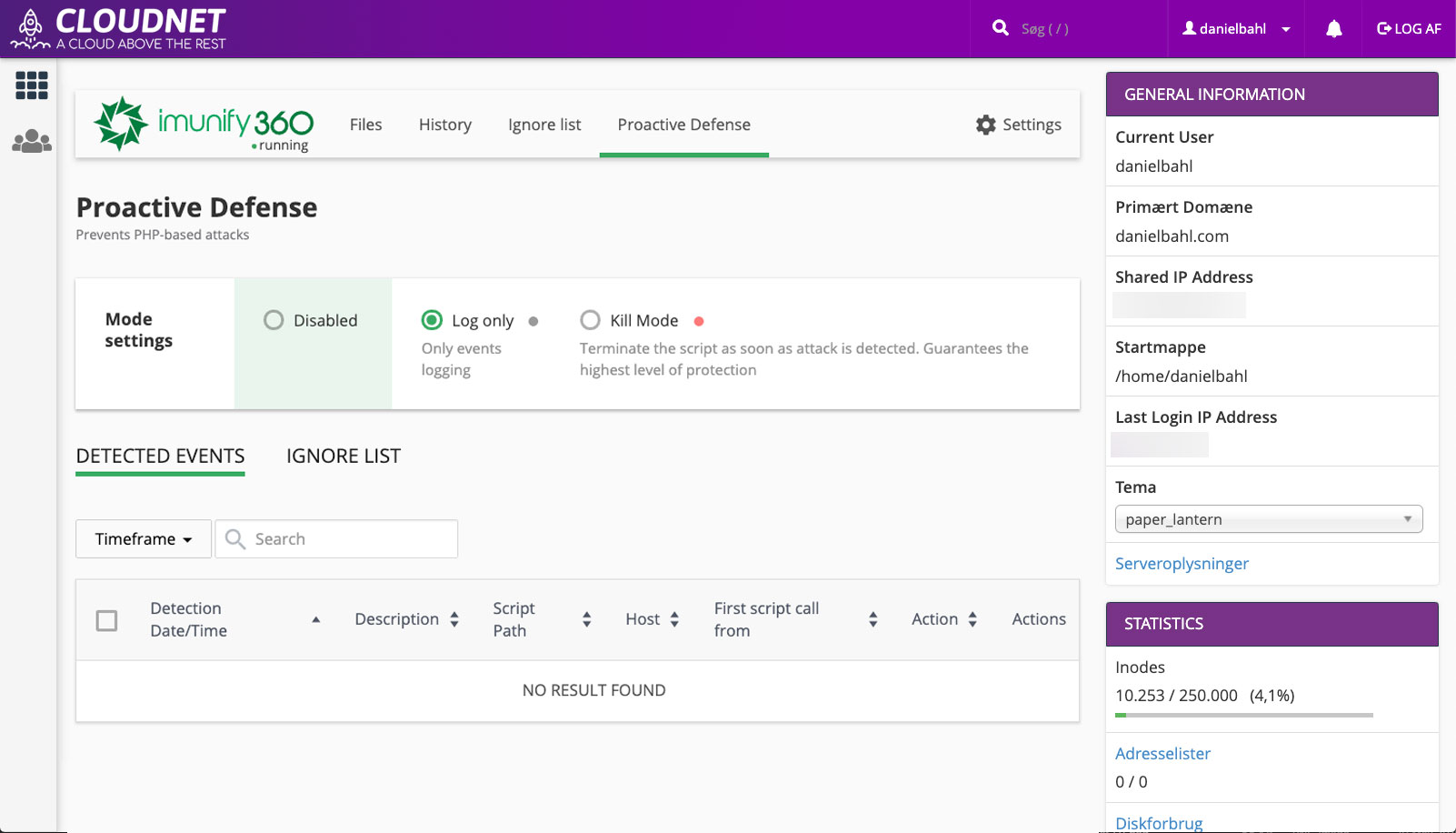The height and width of the screenshot is (833, 1456).
Task: Click the /home/danielbahl path text
Action: [1181, 376]
